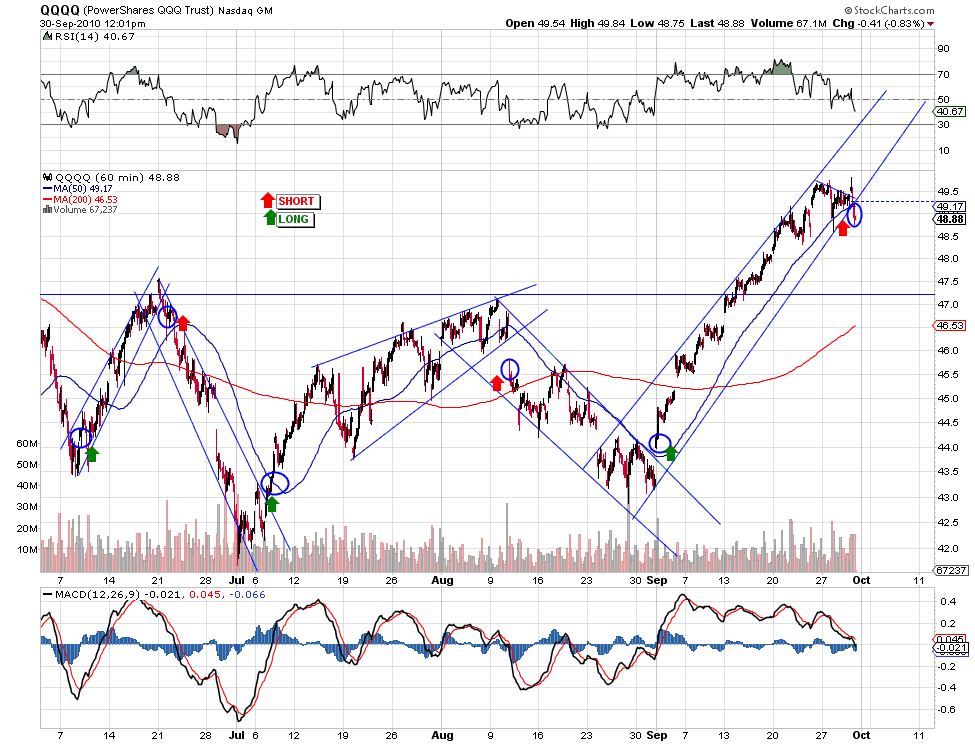This screenshot has width=975, height=744.
Task: Click the MA(50) 49.17 legend entry
Action: pyautogui.click(x=78, y=188)
